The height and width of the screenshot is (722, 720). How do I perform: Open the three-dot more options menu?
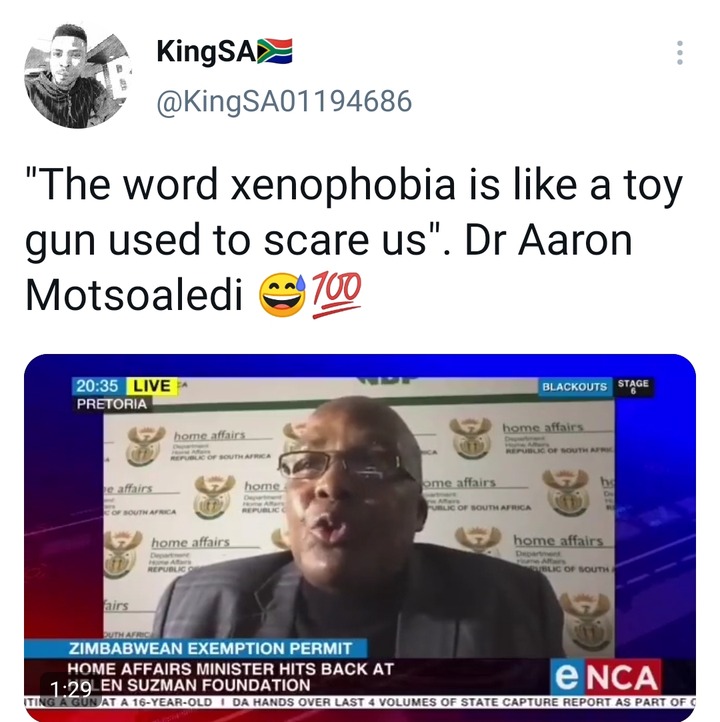coord(679,53)
